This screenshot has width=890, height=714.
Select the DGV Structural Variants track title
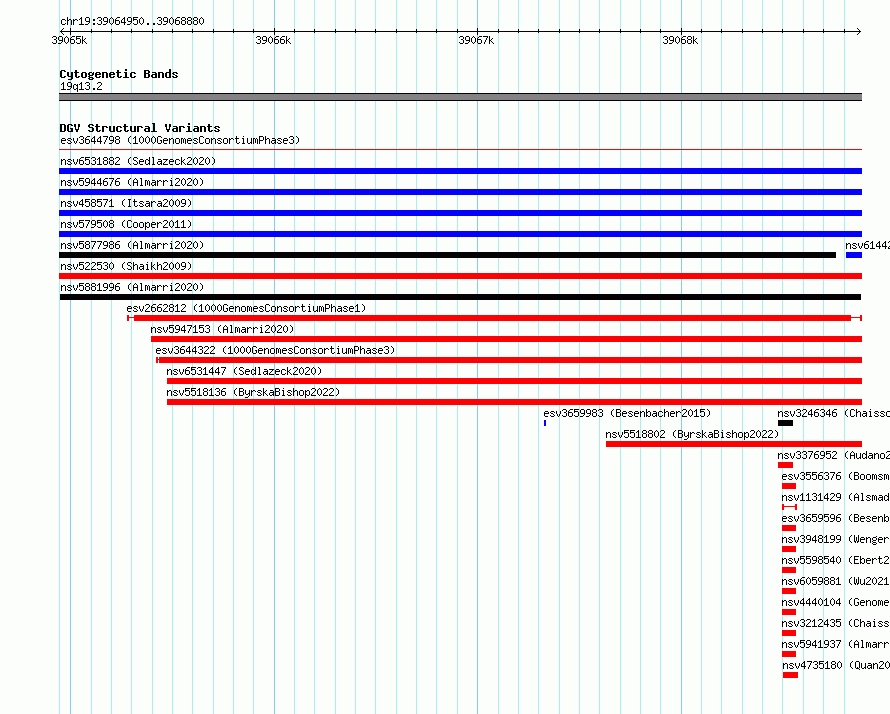coord(140,128)
